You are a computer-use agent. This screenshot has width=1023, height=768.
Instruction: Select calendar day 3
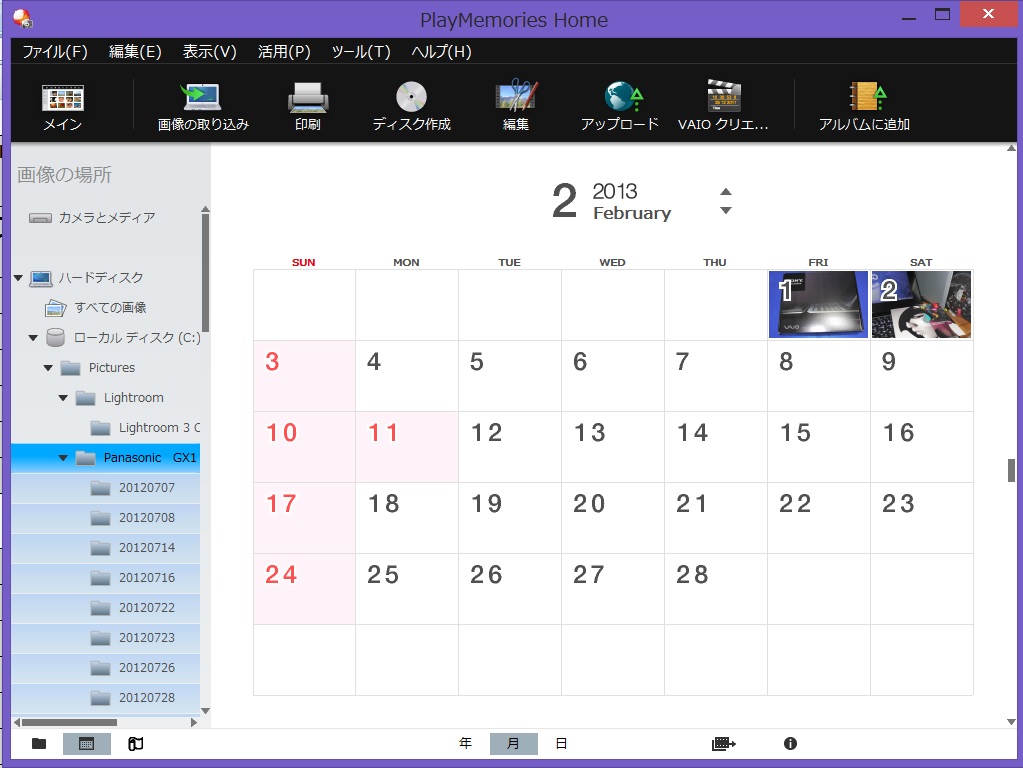[304, 376]
